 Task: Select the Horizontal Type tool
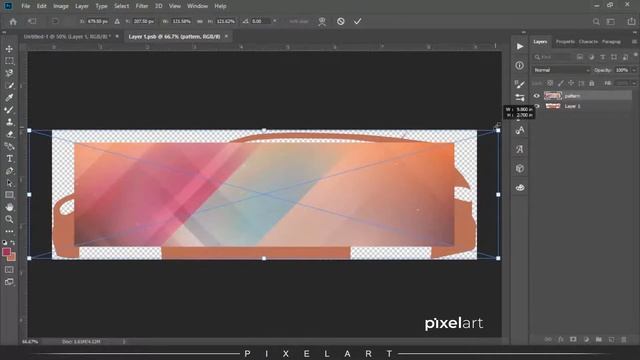(9, 159)
